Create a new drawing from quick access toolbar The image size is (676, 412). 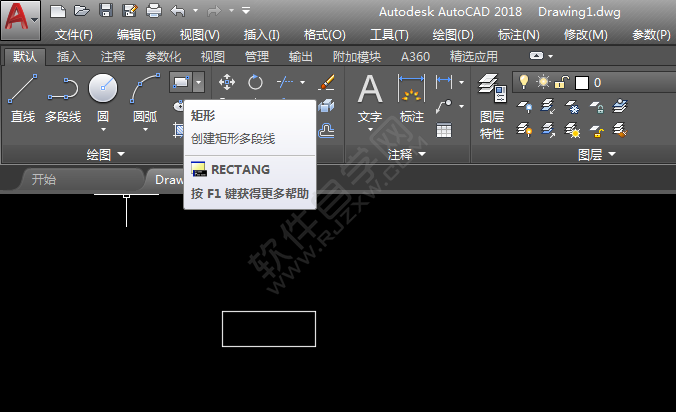58,11
